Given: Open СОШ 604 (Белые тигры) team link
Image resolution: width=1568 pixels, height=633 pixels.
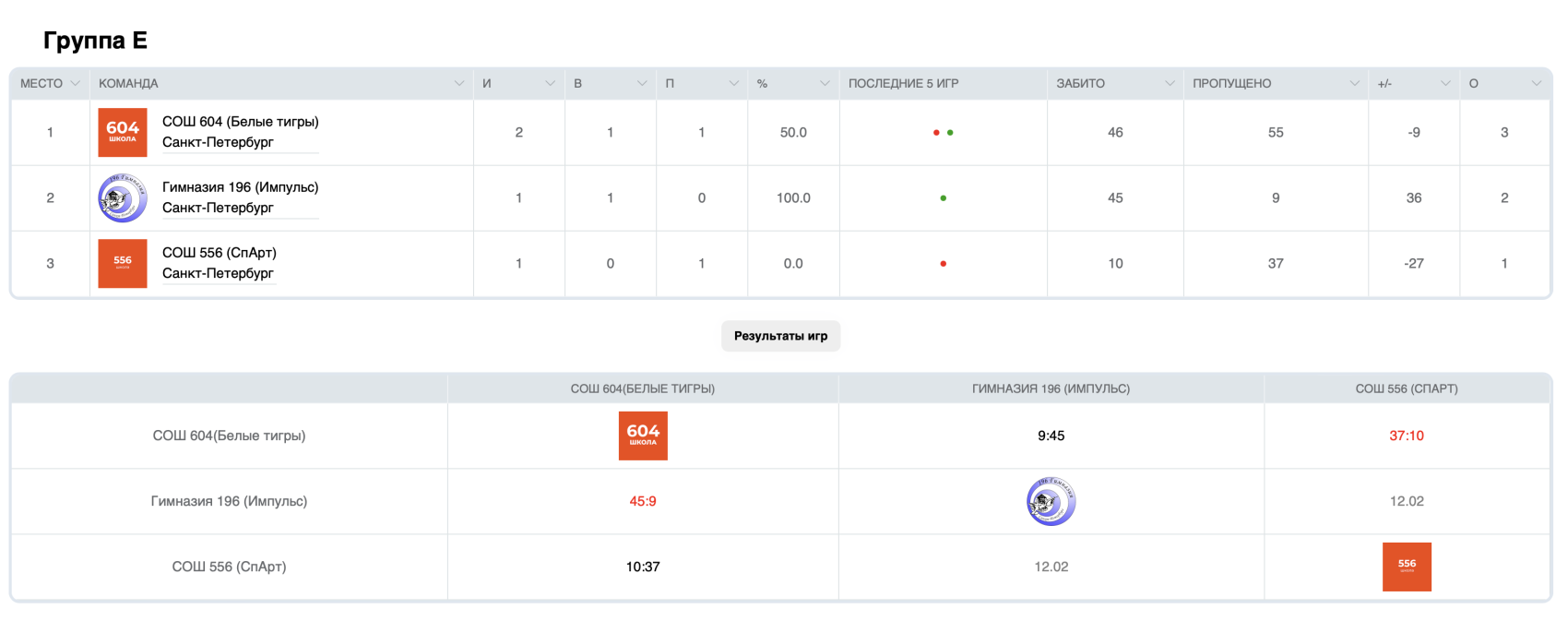Looking at the screenshot, I should coord(240,122).
